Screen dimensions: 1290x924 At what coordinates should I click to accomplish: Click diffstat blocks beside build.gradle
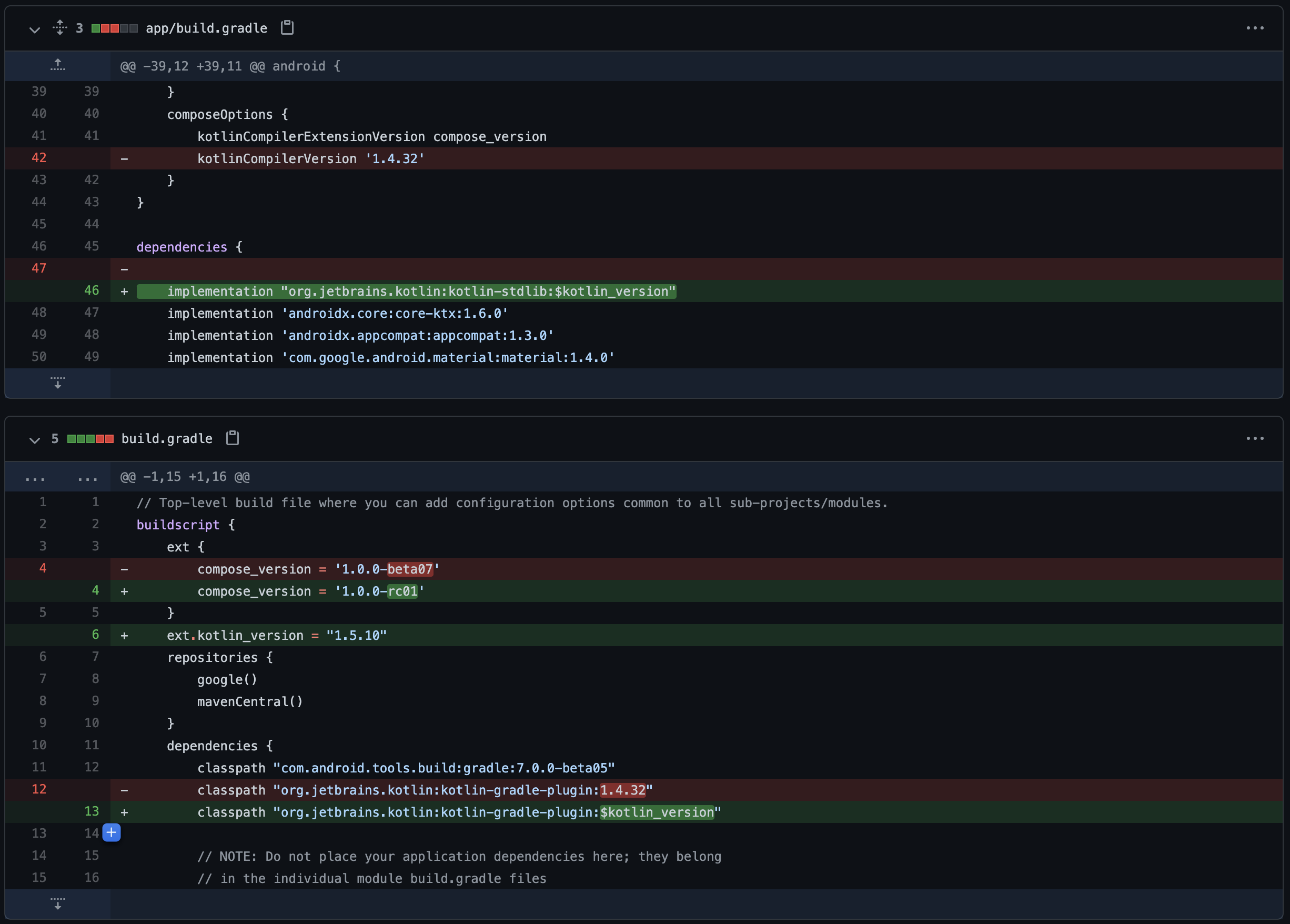point(90,439)
